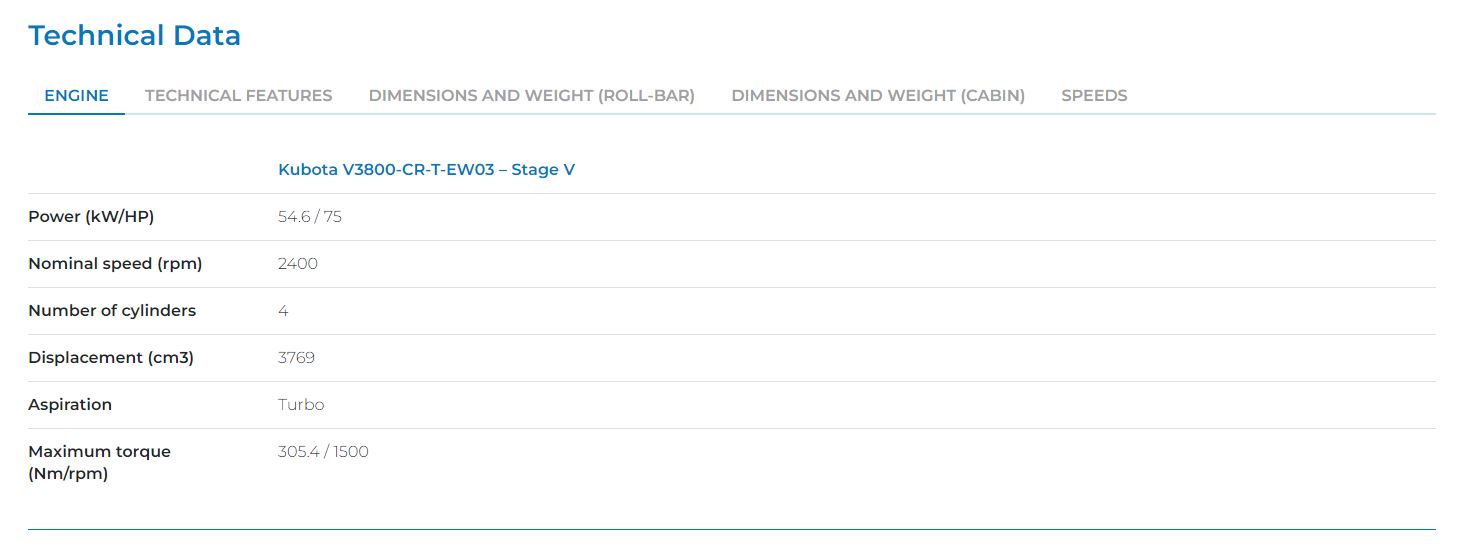Select the Number of cylinders label

click(112, 311)
